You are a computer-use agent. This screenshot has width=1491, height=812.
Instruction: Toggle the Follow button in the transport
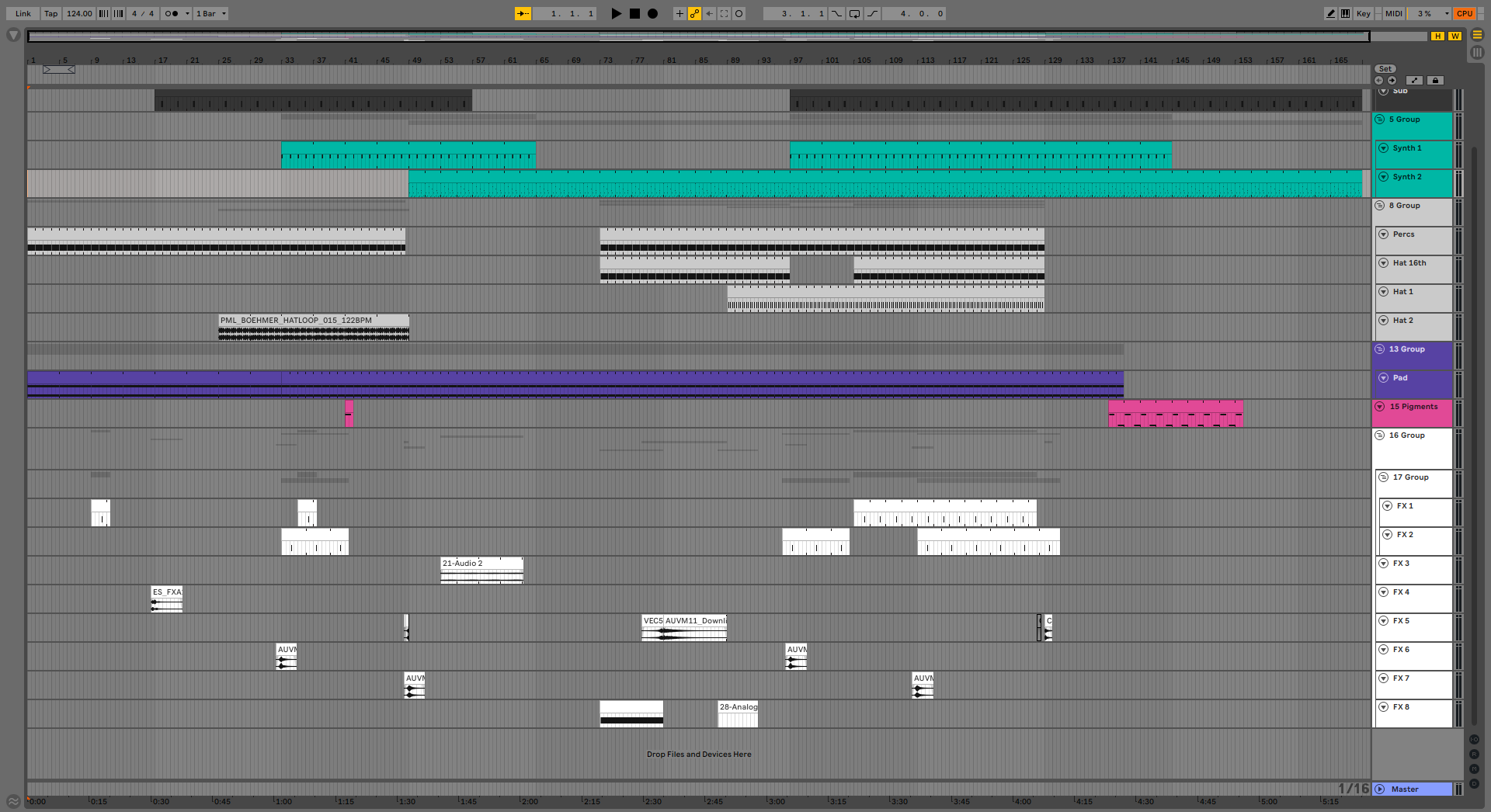[x=523, y=13]
